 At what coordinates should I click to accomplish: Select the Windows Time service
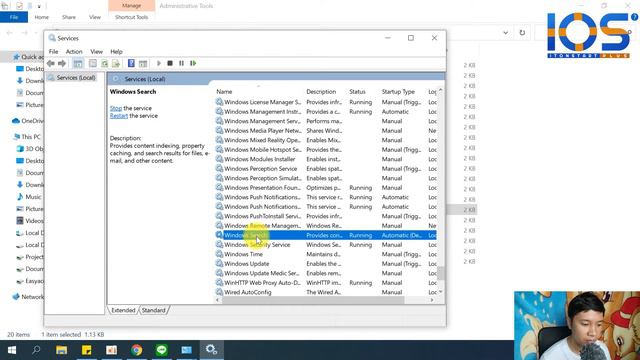coord(326,254)
